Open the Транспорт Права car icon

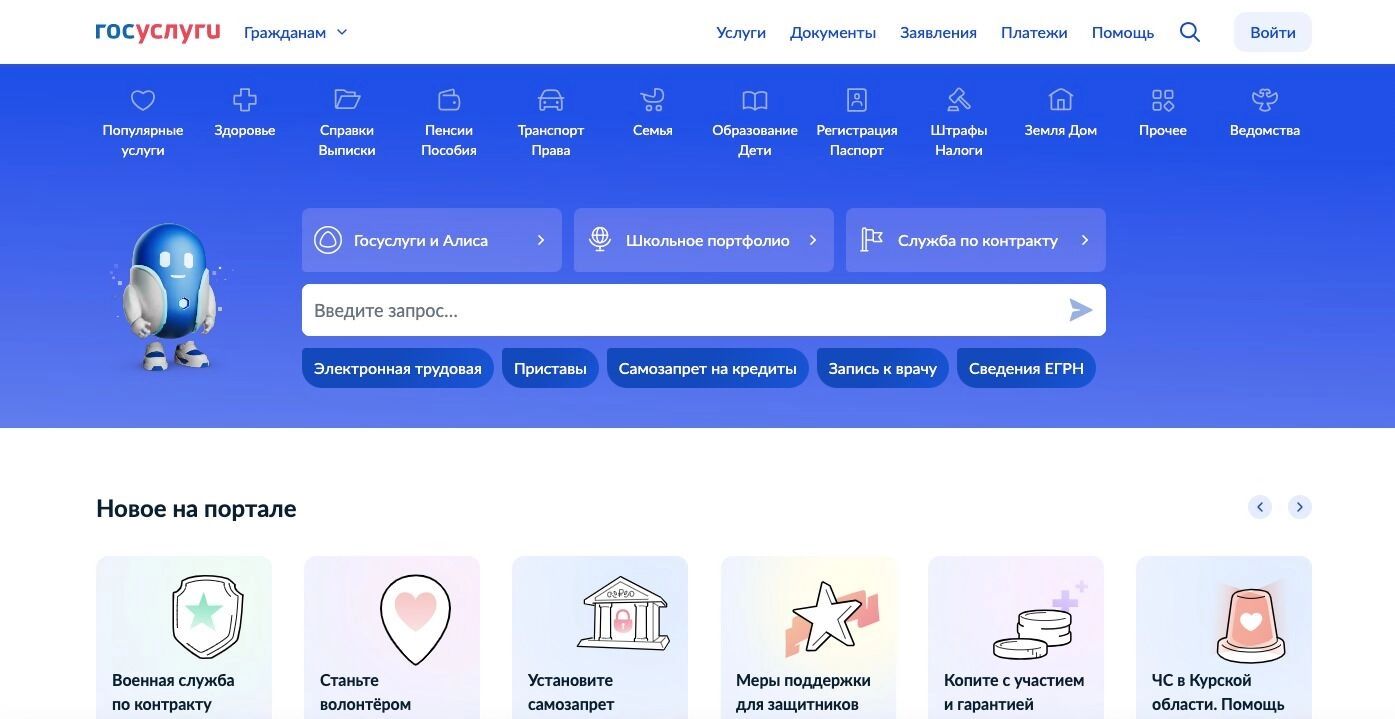551,100
